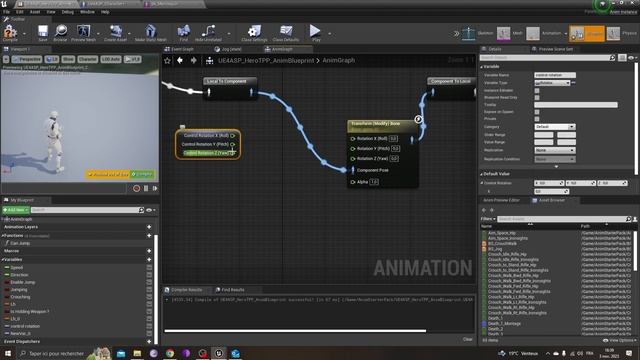
Task: Toggle the eye icon beside the Jumping variable
Action: 149,290
